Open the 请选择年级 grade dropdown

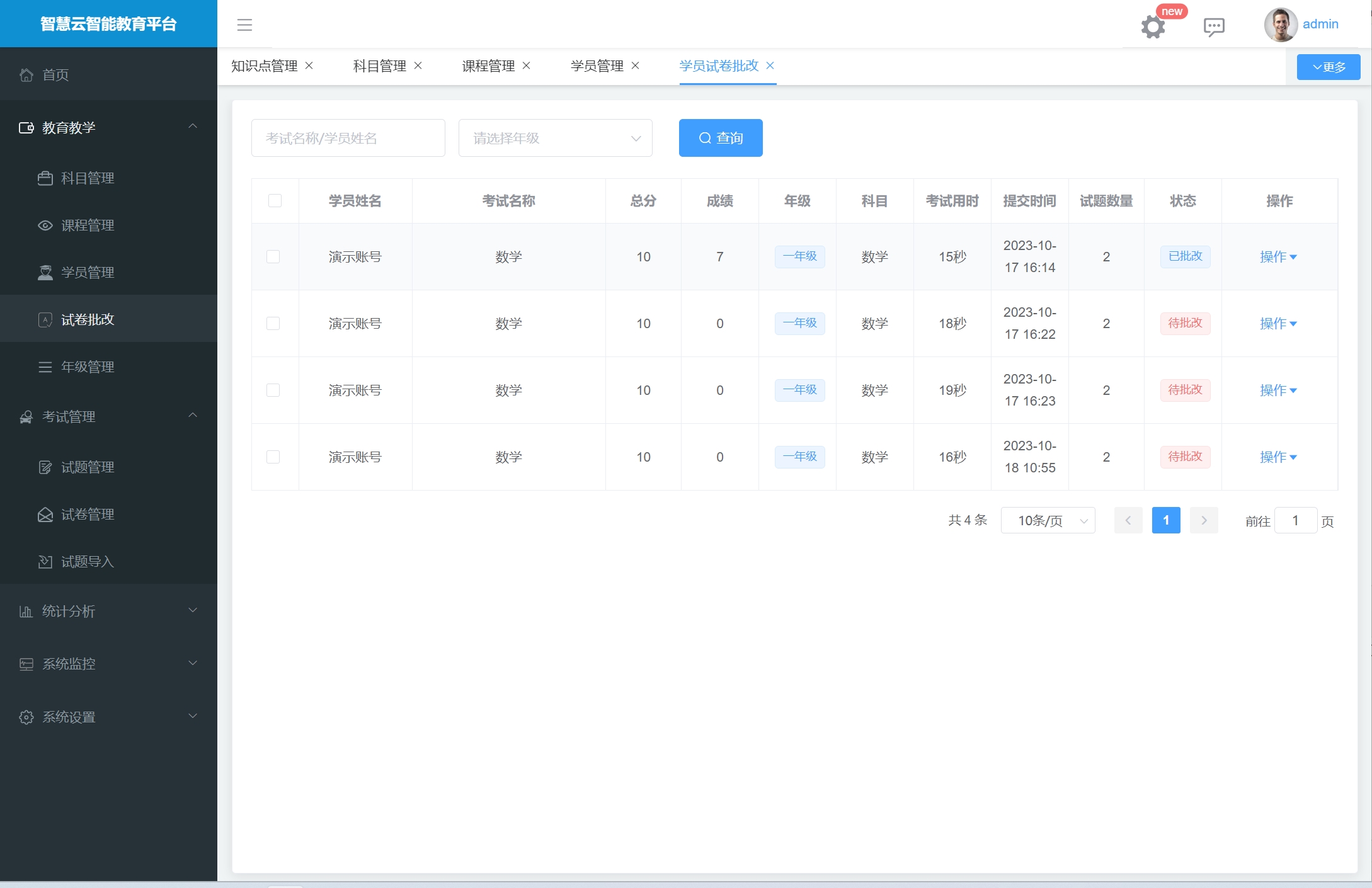point(555,138)
